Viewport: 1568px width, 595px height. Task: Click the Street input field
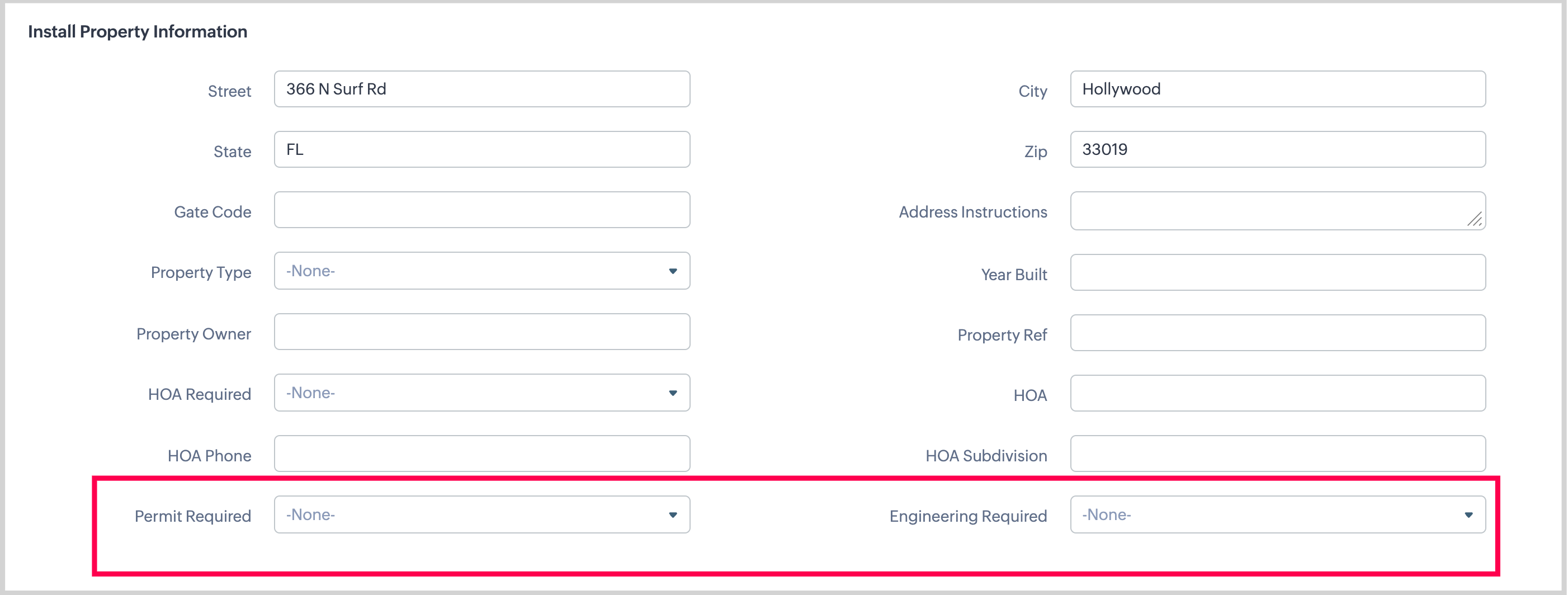[481, 89]
